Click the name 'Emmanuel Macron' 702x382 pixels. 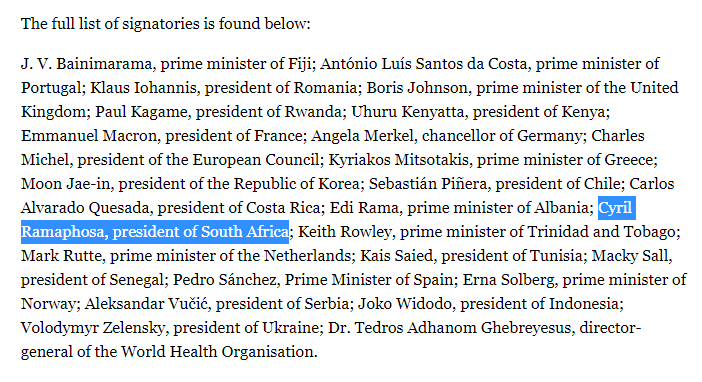(89, 136)
